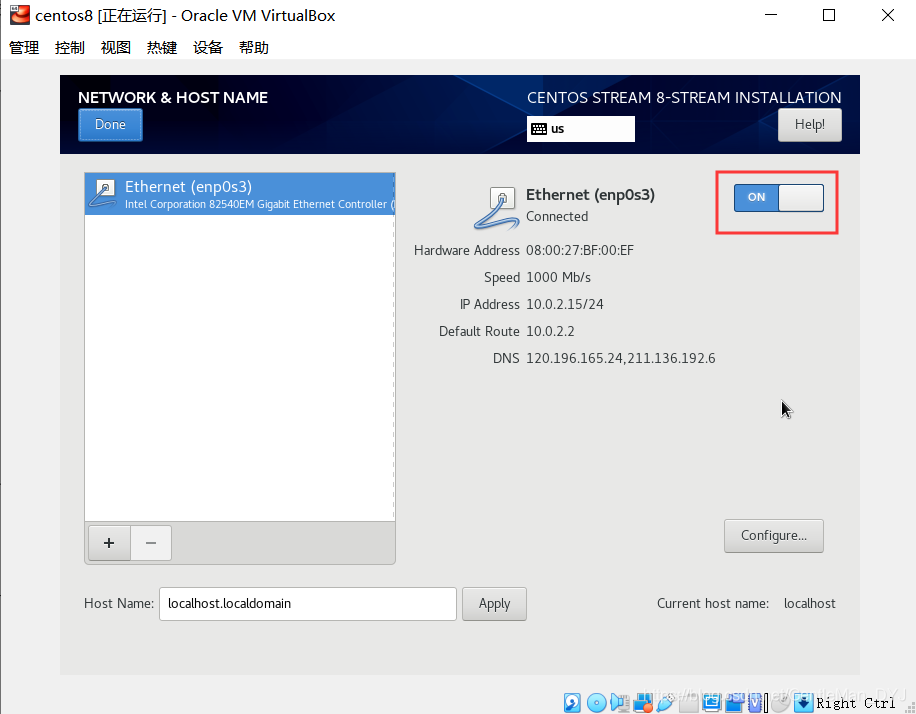This screenshot has width=916, height=714.
Task: Open the 设备 menu
Action: coord(208,47)
